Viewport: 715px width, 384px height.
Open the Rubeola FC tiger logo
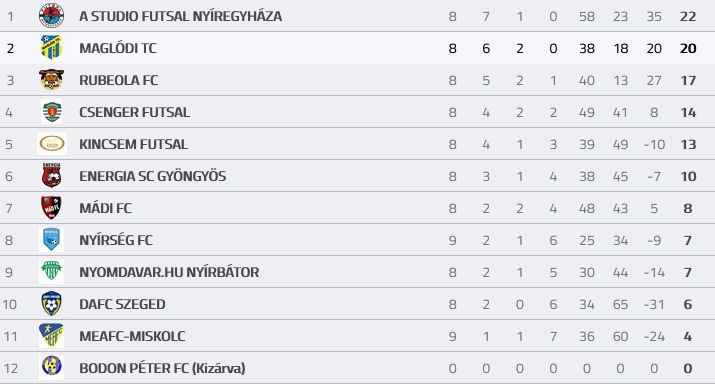pyautogui.click(x=52, y=80)
